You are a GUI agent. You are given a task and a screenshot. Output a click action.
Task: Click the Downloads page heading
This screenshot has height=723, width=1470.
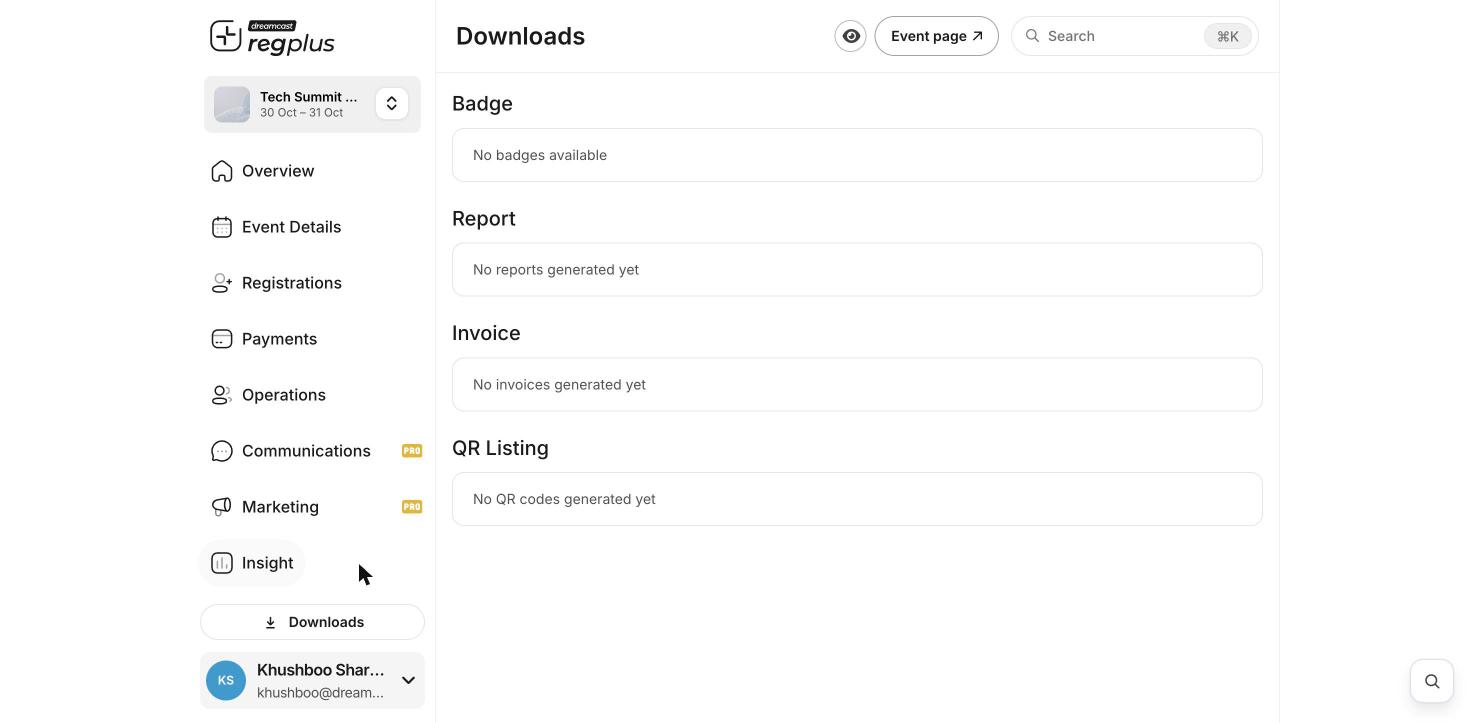pyautogui.click(x=520, y=36)
